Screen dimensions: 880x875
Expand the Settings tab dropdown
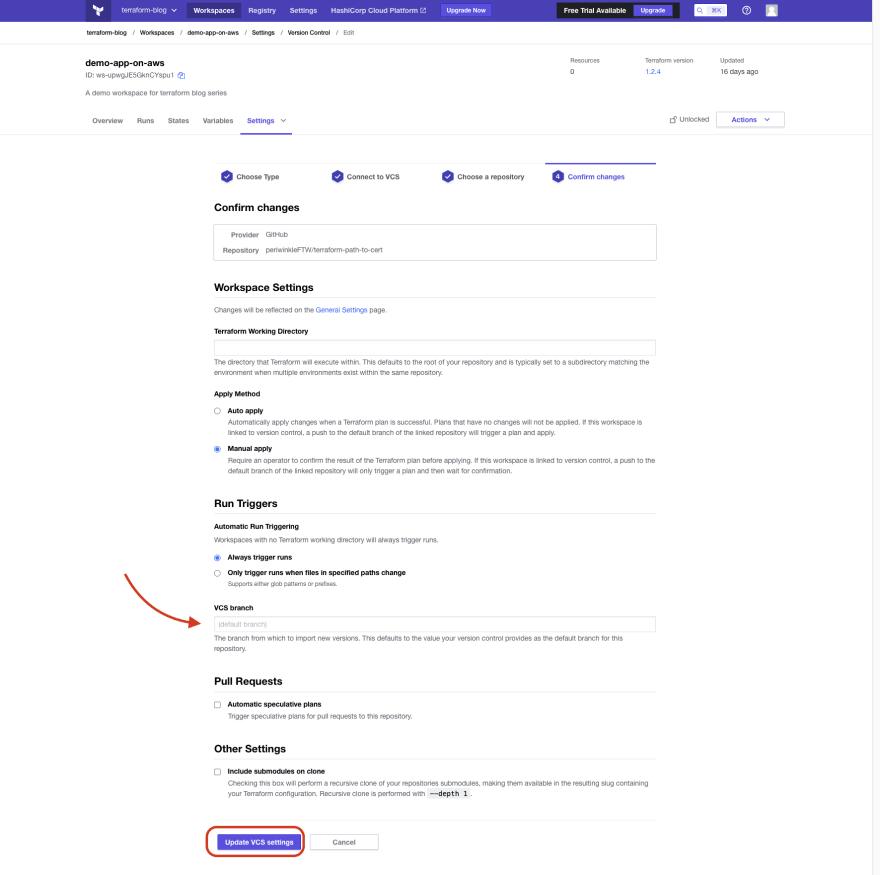(x=266, y=121)
